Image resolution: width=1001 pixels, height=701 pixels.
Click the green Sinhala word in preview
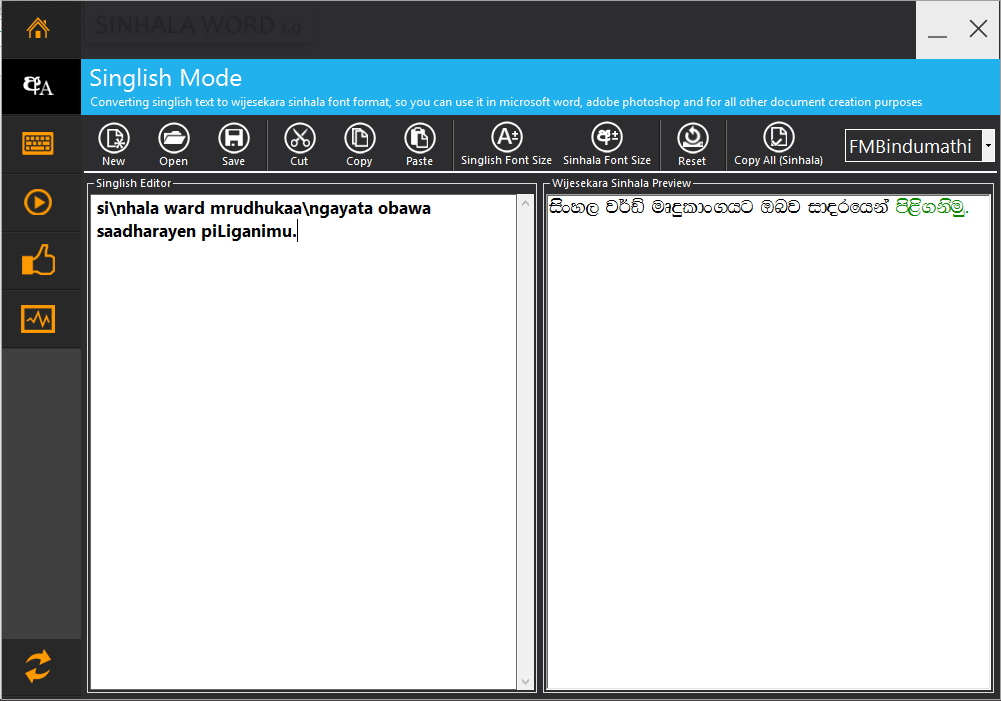pyautogui.click(x=931, y=207)
